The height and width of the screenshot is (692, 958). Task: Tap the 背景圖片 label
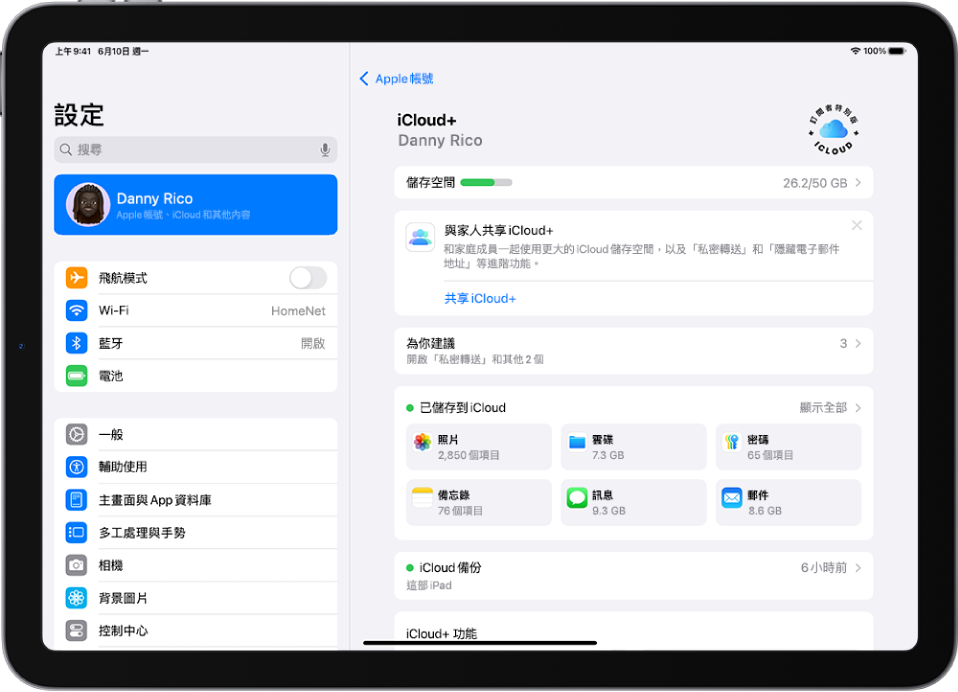click(123, 598)
